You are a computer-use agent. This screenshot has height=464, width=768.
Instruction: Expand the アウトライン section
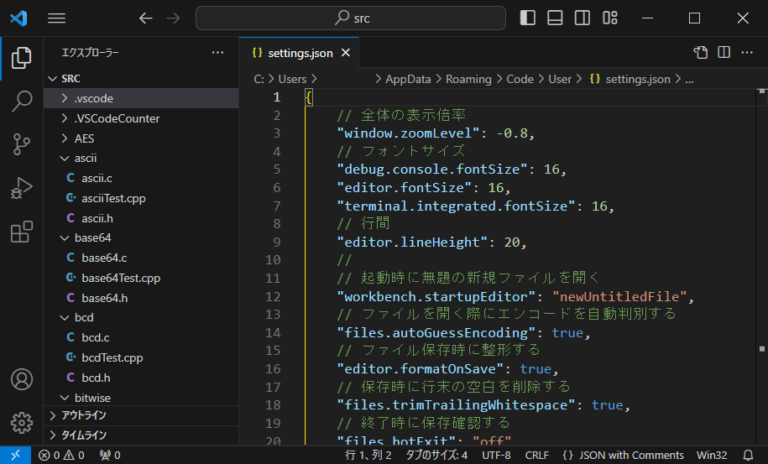point(84,415)
